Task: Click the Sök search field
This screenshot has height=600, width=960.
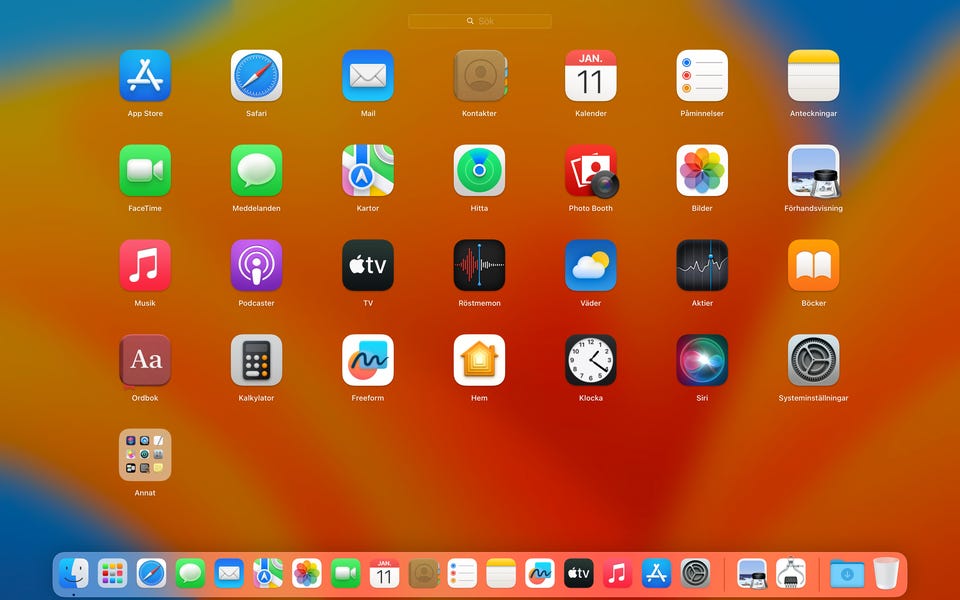Action: tap(480, 21)
